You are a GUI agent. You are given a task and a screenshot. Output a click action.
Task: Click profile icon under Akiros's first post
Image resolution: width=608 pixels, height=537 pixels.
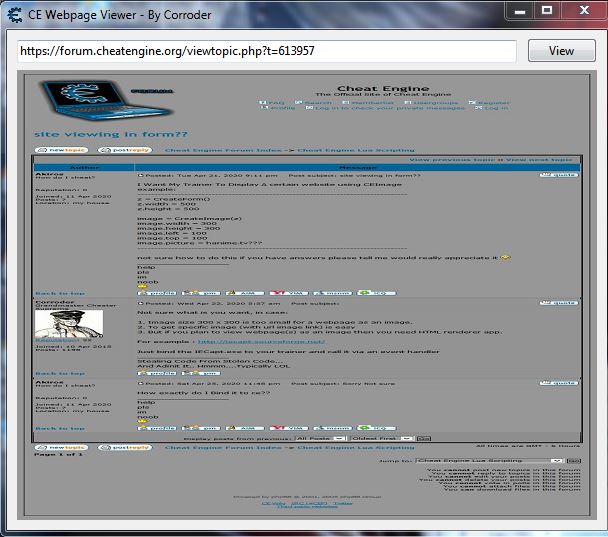(157, 293)
